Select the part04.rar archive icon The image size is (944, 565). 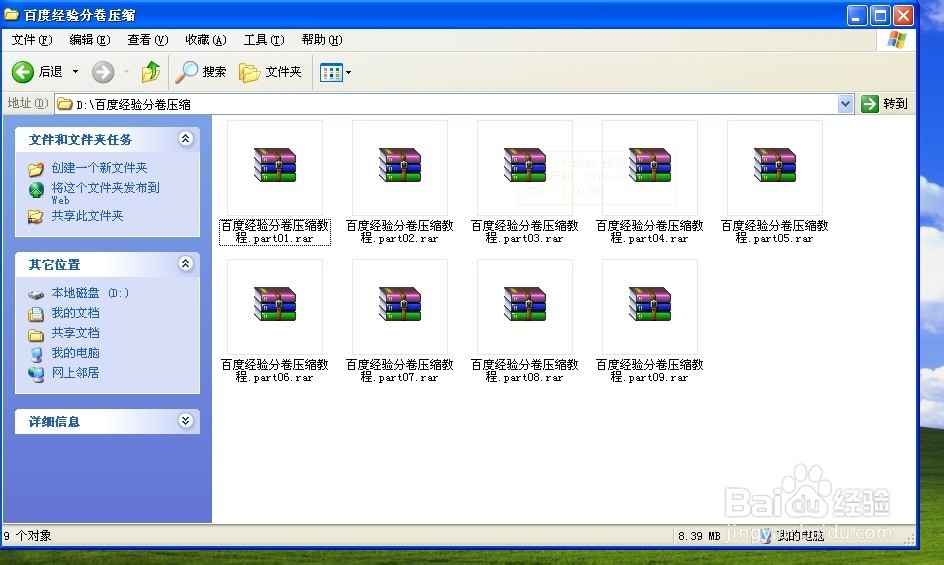[x=650, y=165]
